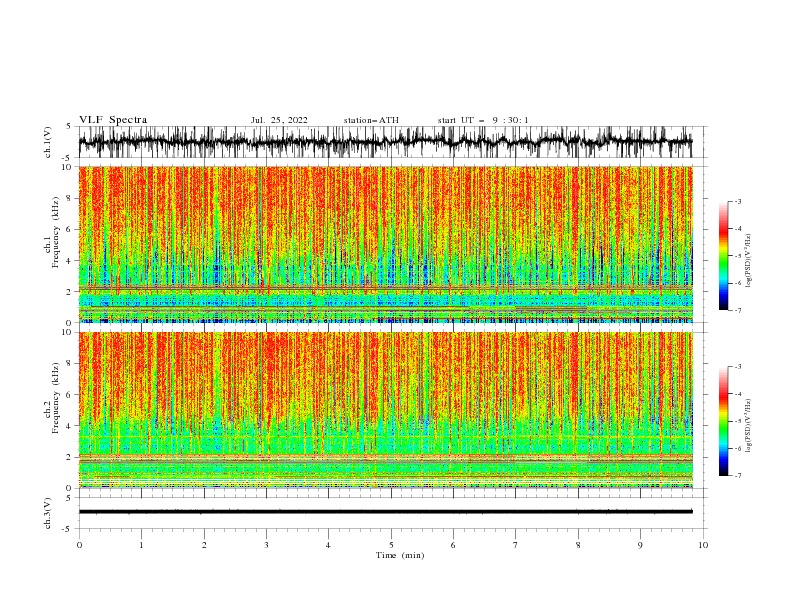This screenshot has width=792, height=612.
Task: Click the date "Jul. 25, 2022"
Action: pyautogui.click(x=279, y=120)
